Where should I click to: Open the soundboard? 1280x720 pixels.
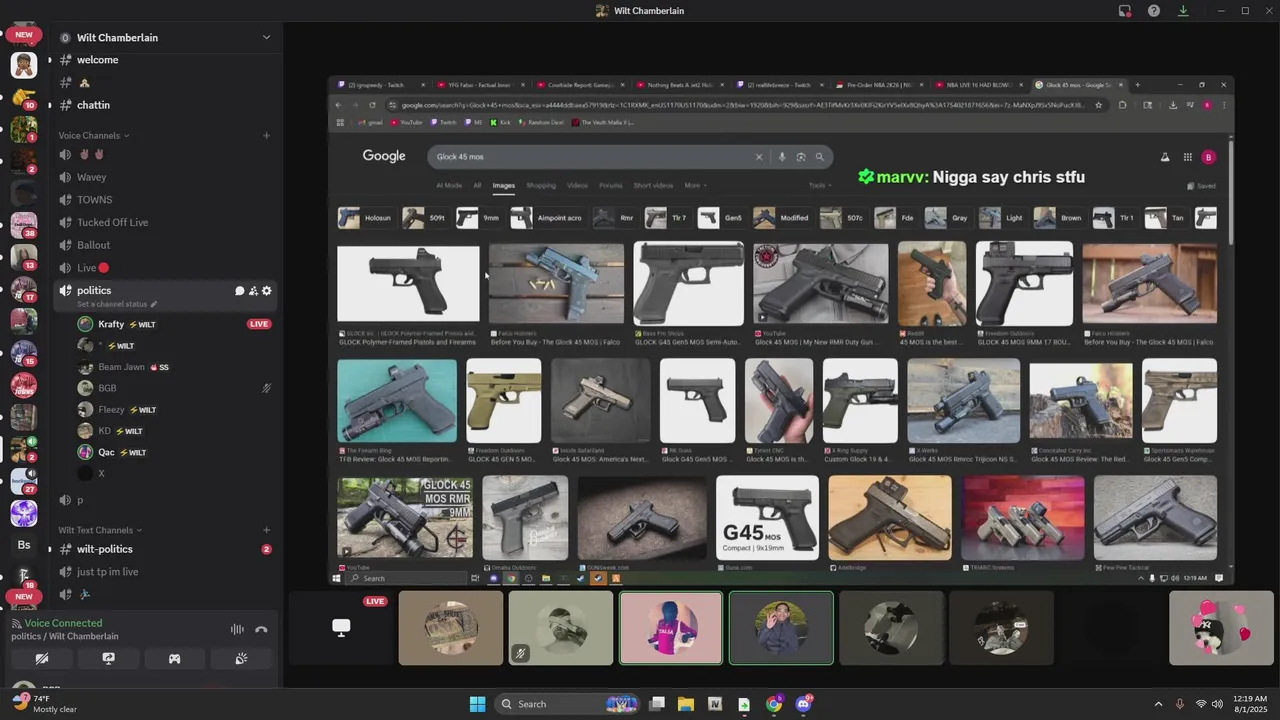241,659
